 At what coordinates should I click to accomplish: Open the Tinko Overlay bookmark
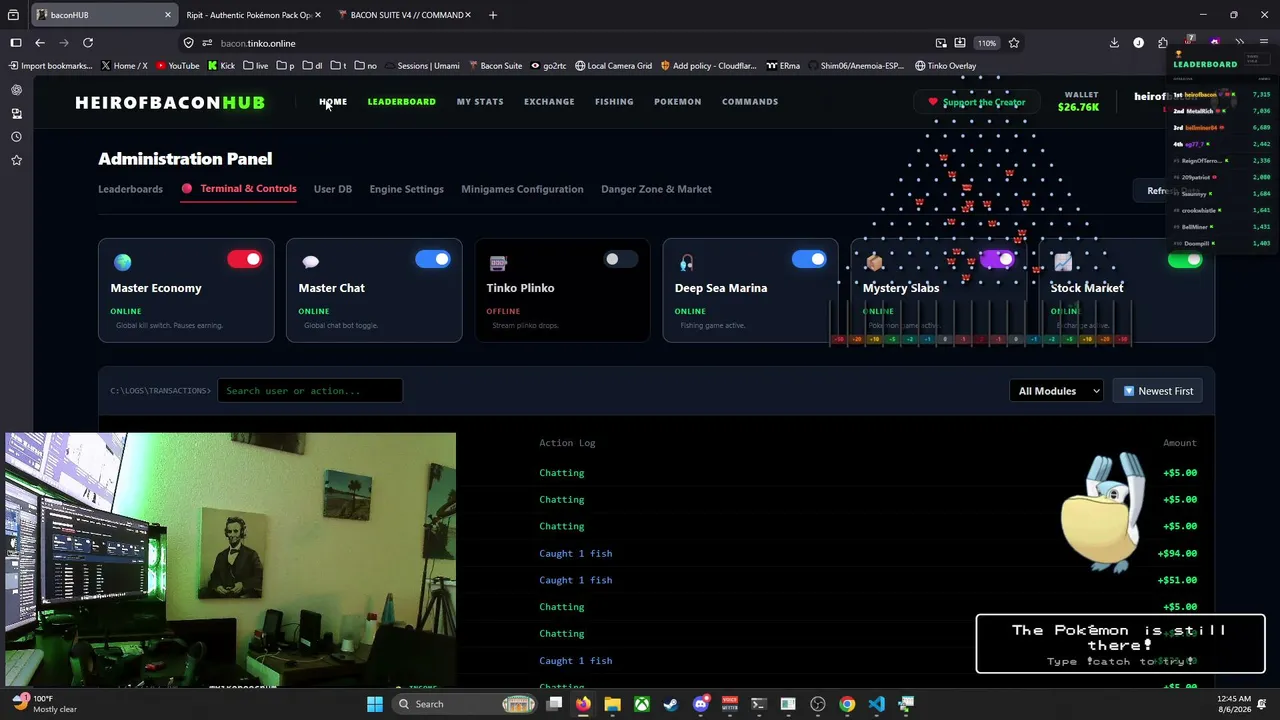pos(945,66)
